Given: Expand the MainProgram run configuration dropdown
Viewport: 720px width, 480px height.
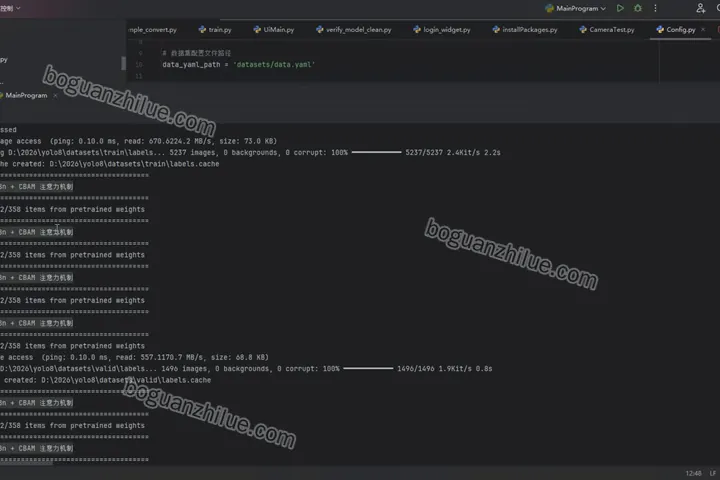Looking at the screenshot, I should coord(575,8).
